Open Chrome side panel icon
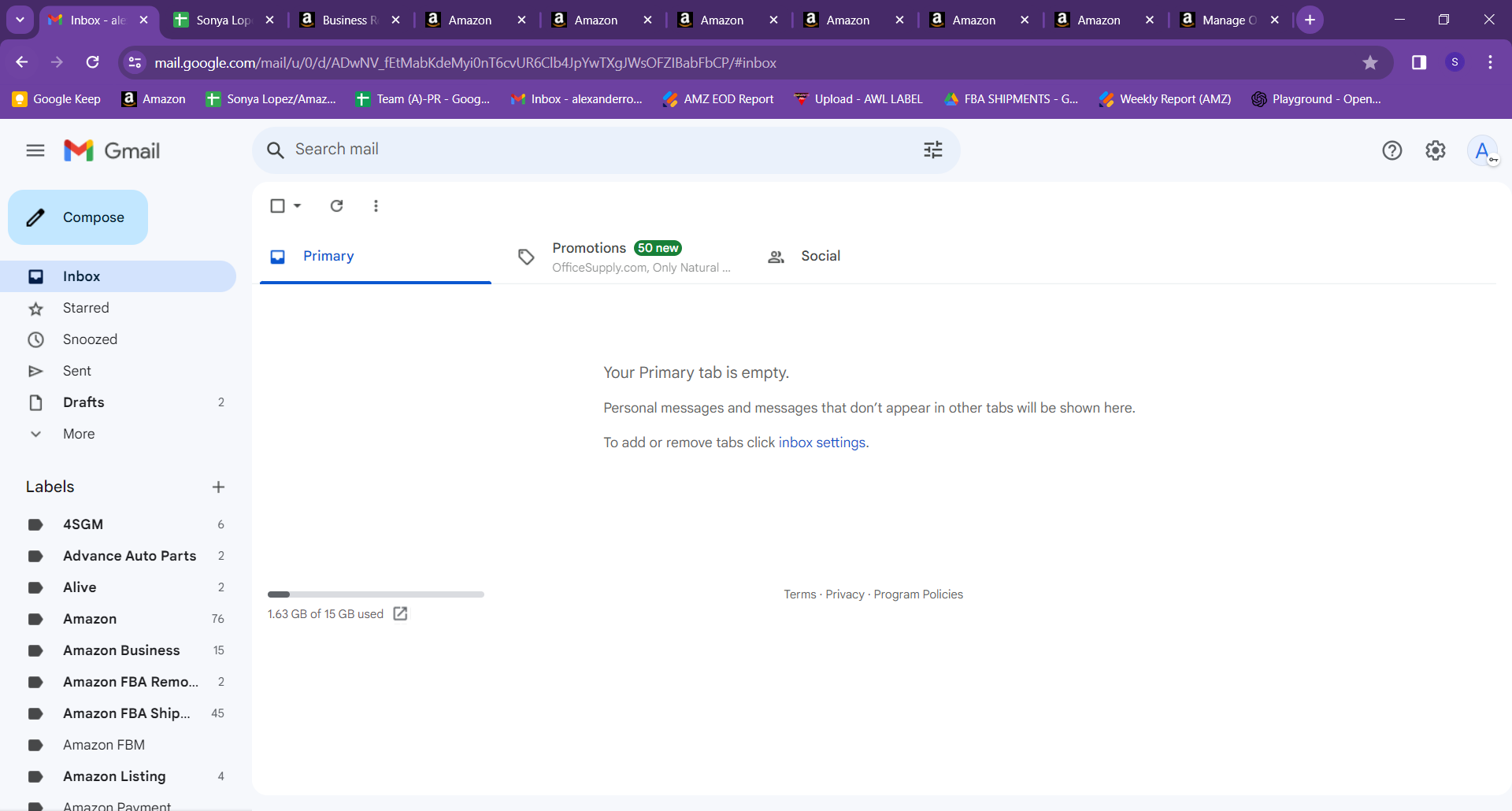 click(x=1419, y=62)
